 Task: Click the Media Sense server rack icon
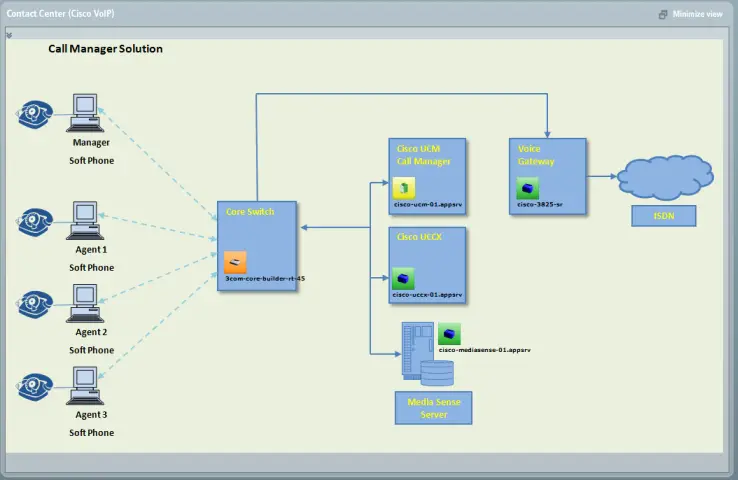pyautogui.click(x=427, y=354)
